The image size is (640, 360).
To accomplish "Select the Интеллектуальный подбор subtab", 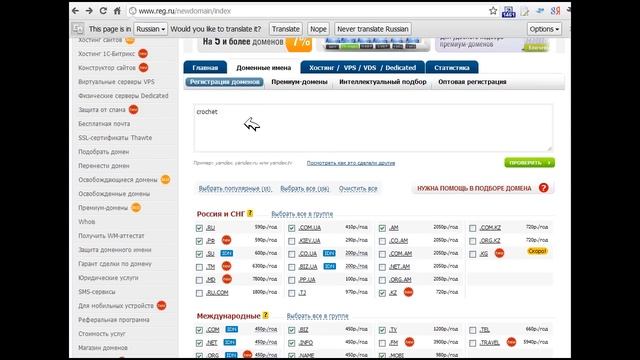I will [x=383, y=82].
